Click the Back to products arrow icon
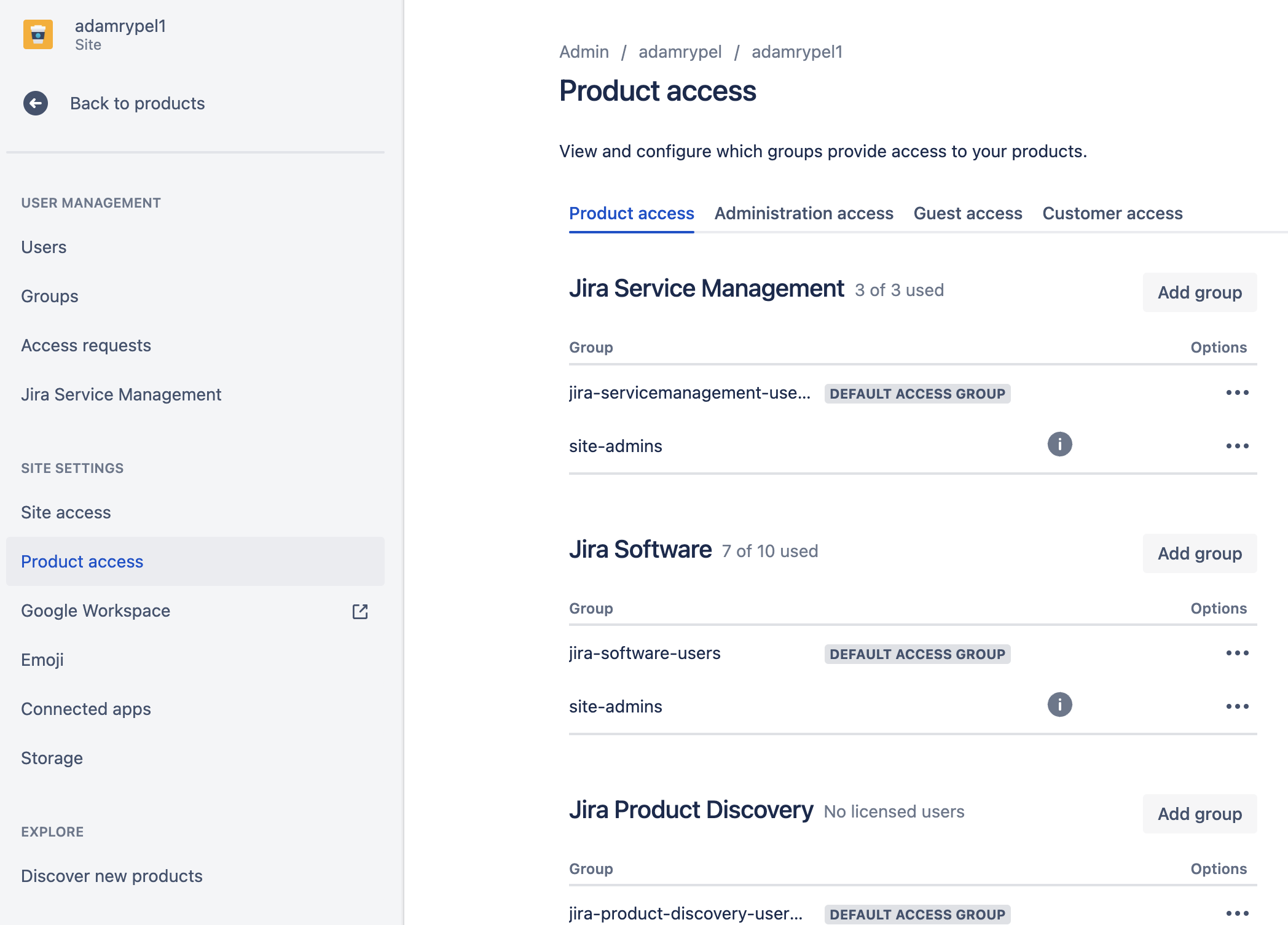 (36, 103)
